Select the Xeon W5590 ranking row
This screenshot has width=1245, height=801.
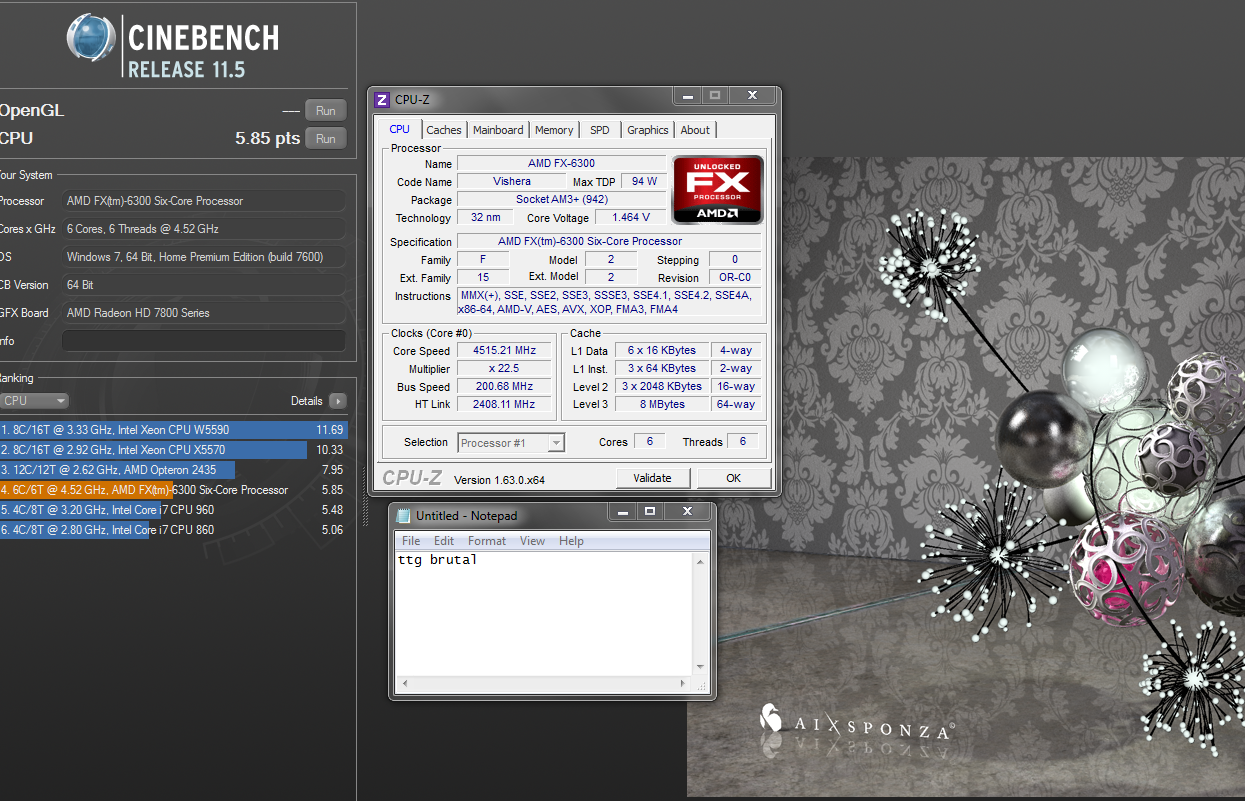tap(173, 430)
